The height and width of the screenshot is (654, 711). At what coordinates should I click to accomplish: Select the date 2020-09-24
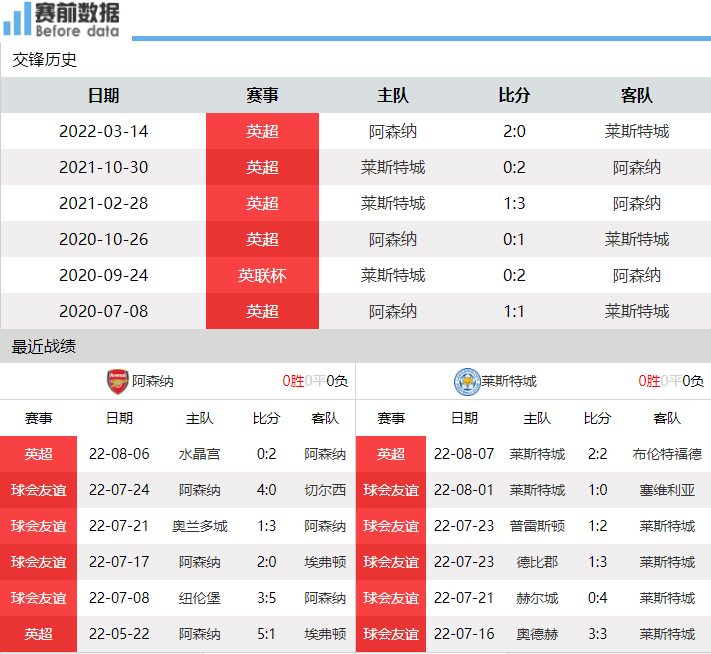103,275
